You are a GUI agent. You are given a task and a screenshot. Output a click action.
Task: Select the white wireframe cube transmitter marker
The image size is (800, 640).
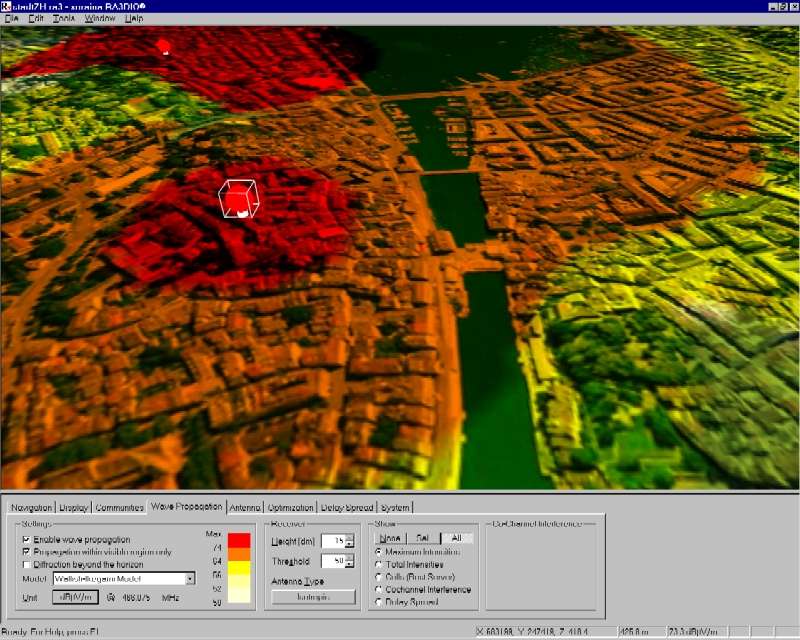coord(239,199)
